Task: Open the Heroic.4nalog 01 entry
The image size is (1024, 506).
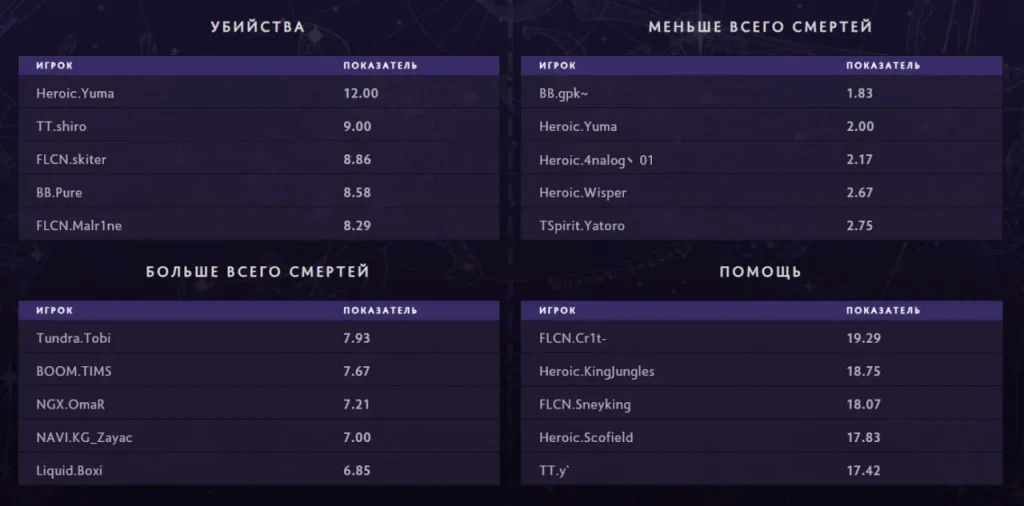Action: pyautogui.click(x=596, y=159)
